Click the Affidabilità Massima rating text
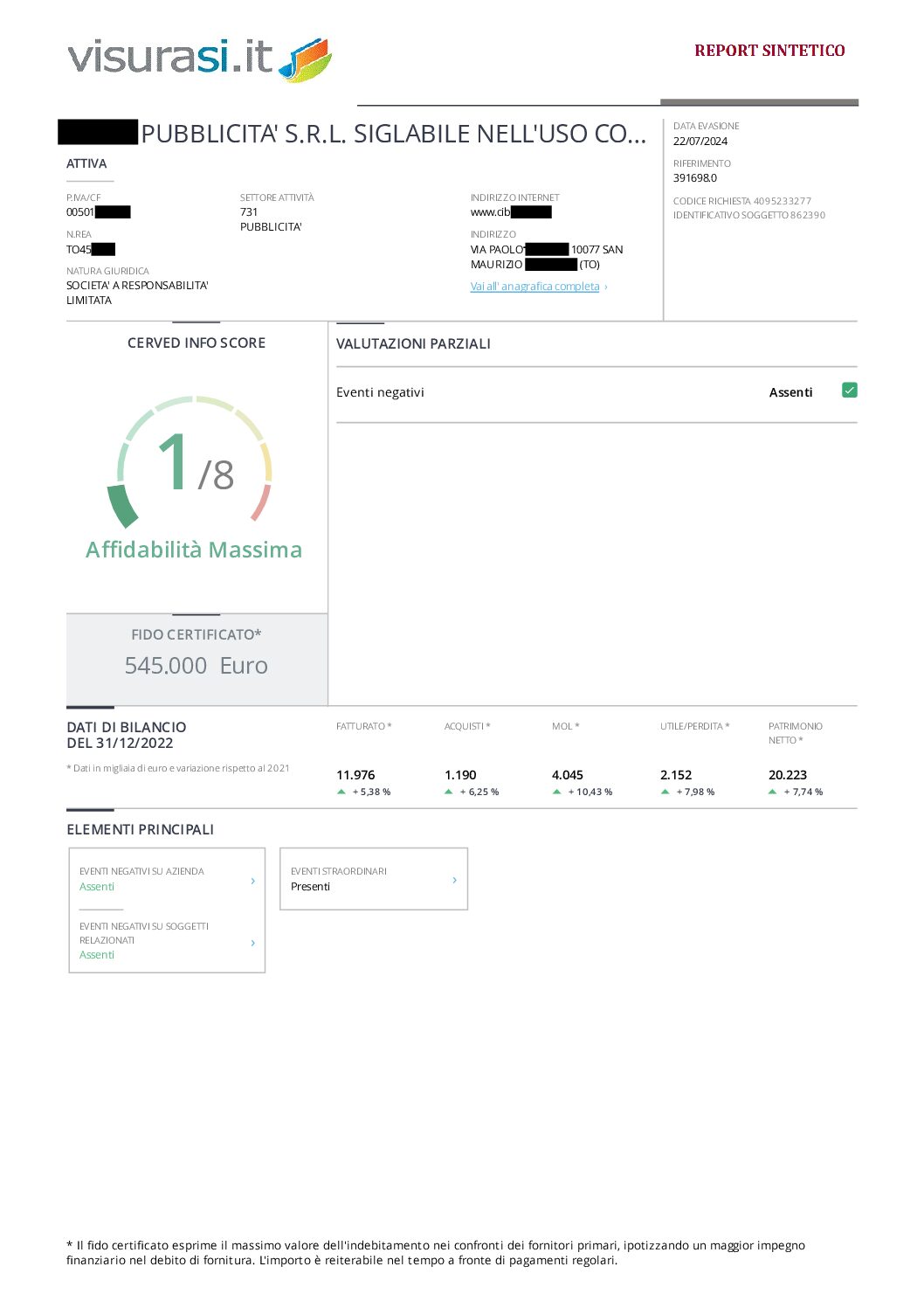Screen dimensions: 924x1308 tap(194, 550)
